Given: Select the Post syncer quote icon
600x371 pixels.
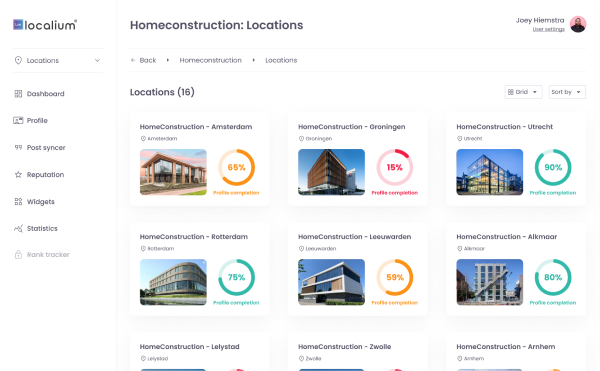Looking at the screenshot, I should point(18,147).
